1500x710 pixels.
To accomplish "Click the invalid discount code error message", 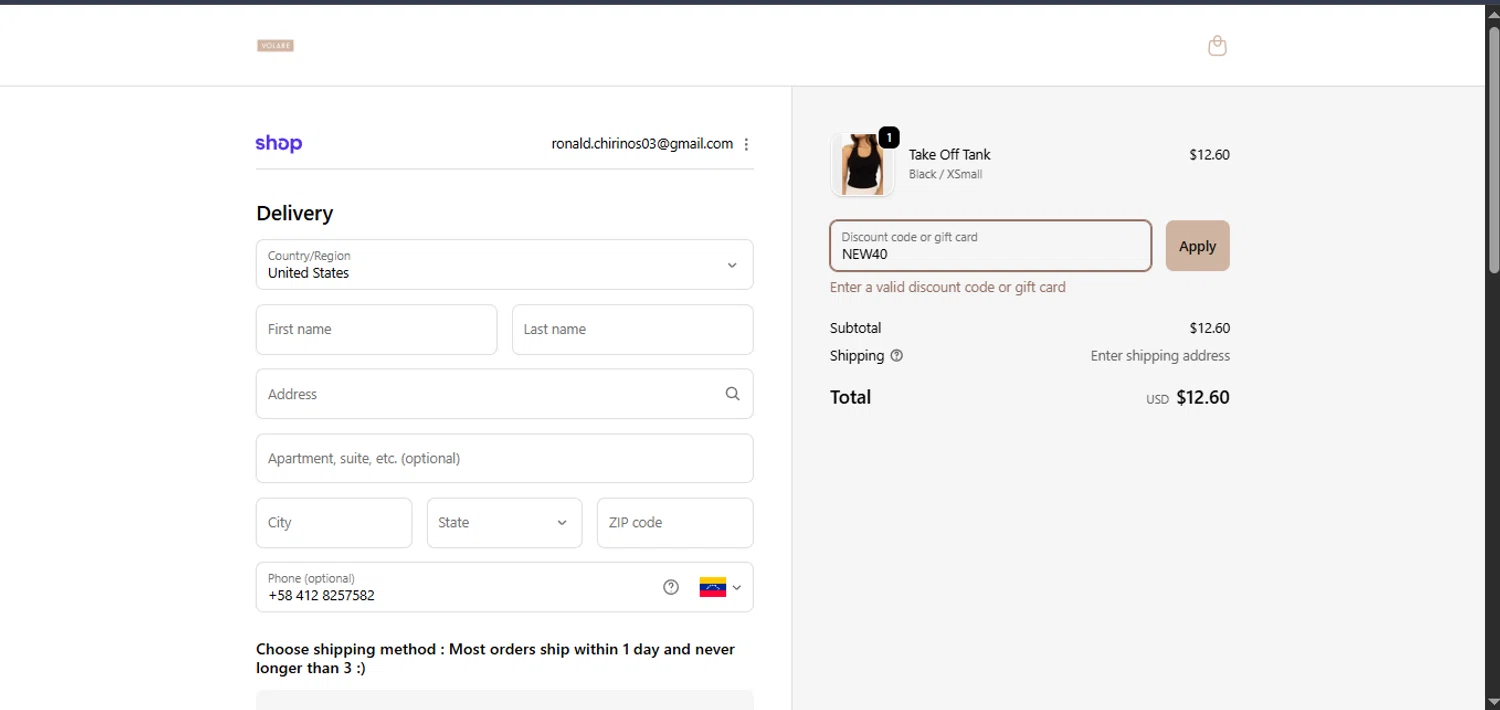I will pyautogui.click(x=947, y=287).
